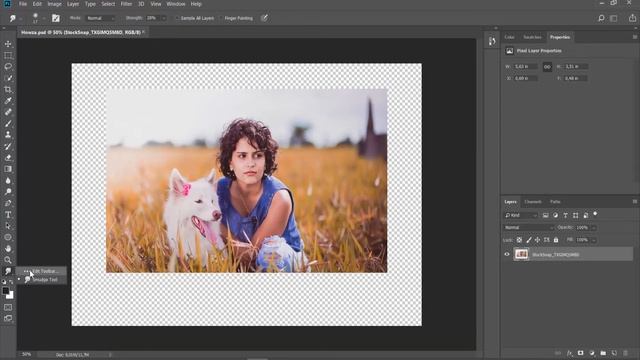Enable Sample All Layers checkbox
Screen dimensions: 640x360
coord(177,18)
